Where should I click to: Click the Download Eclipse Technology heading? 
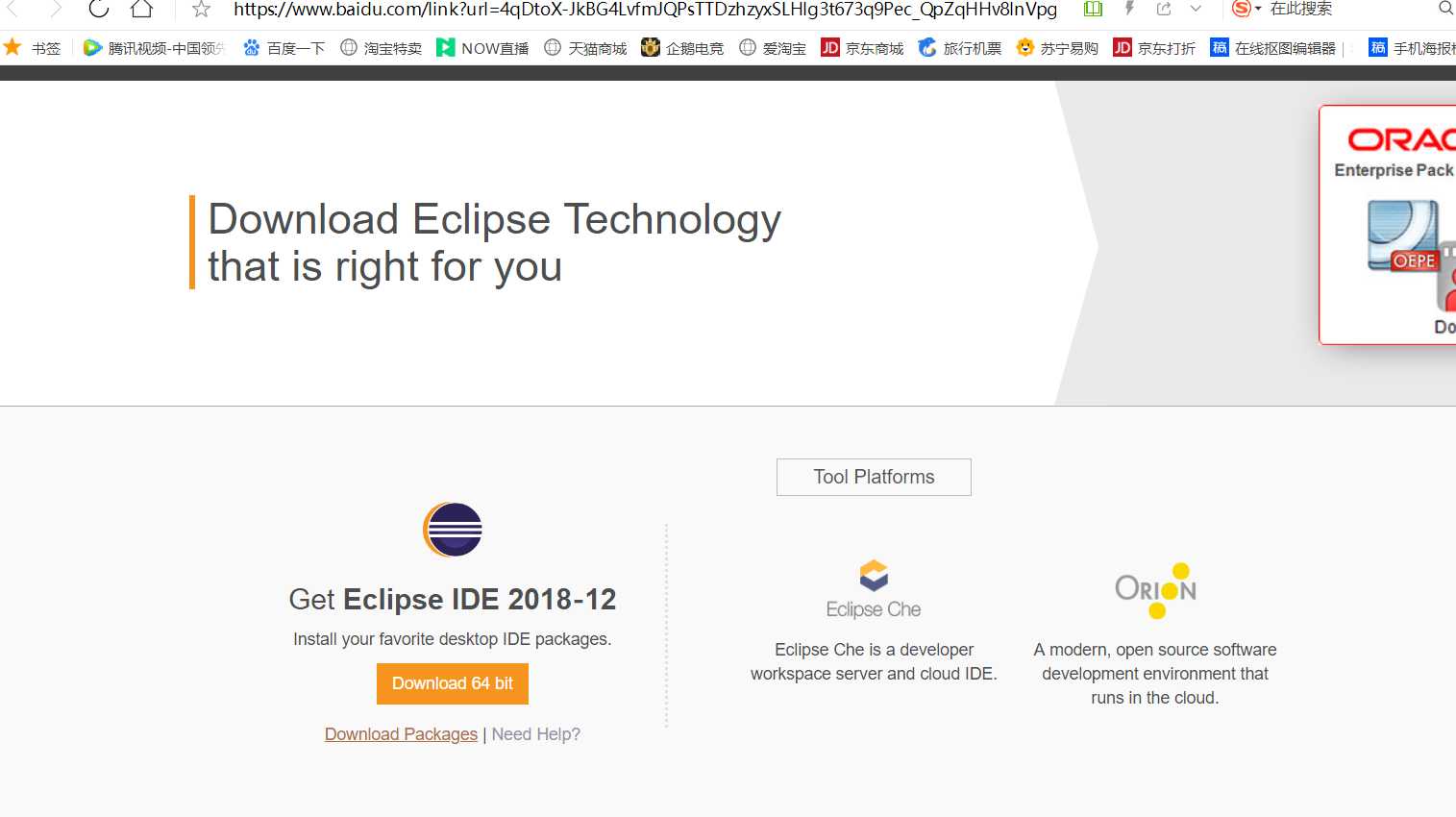point(495,242)
